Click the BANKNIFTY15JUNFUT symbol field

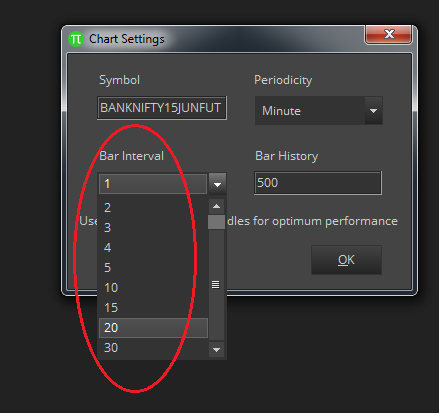click(162, 108)
